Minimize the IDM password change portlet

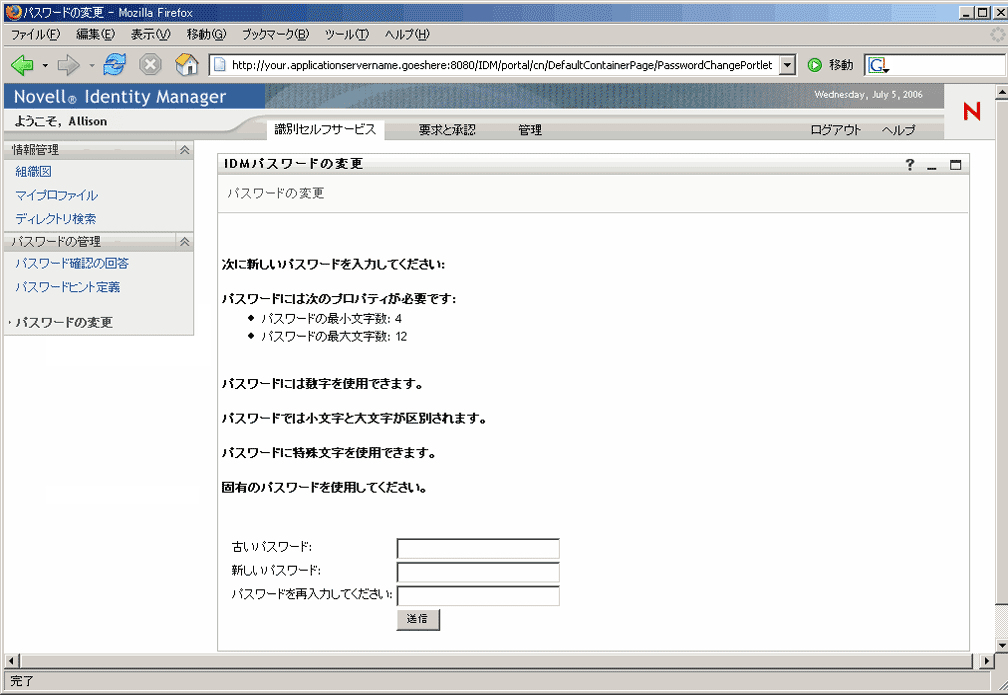pos(932,166)
